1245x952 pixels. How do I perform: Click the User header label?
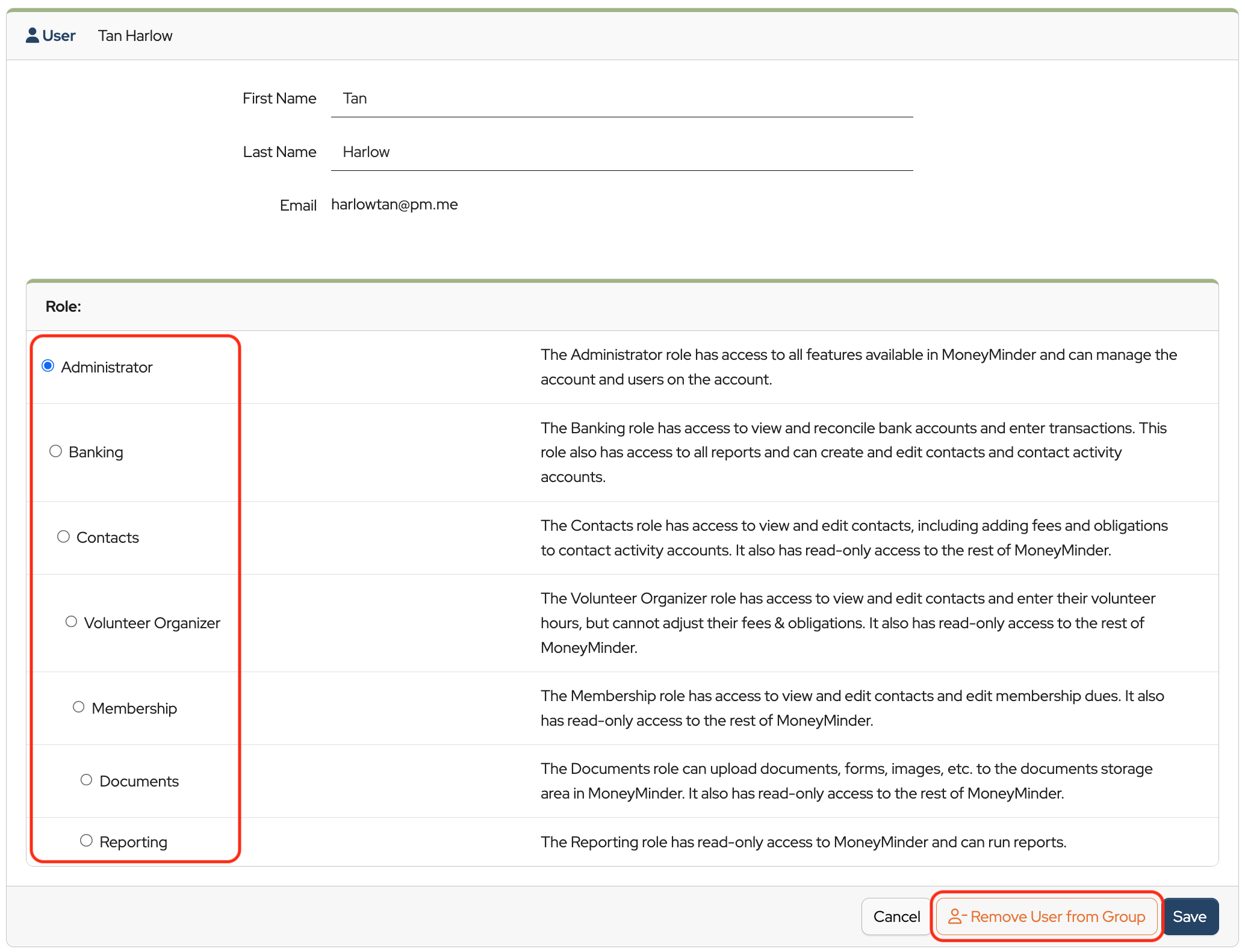pos(59,36)
